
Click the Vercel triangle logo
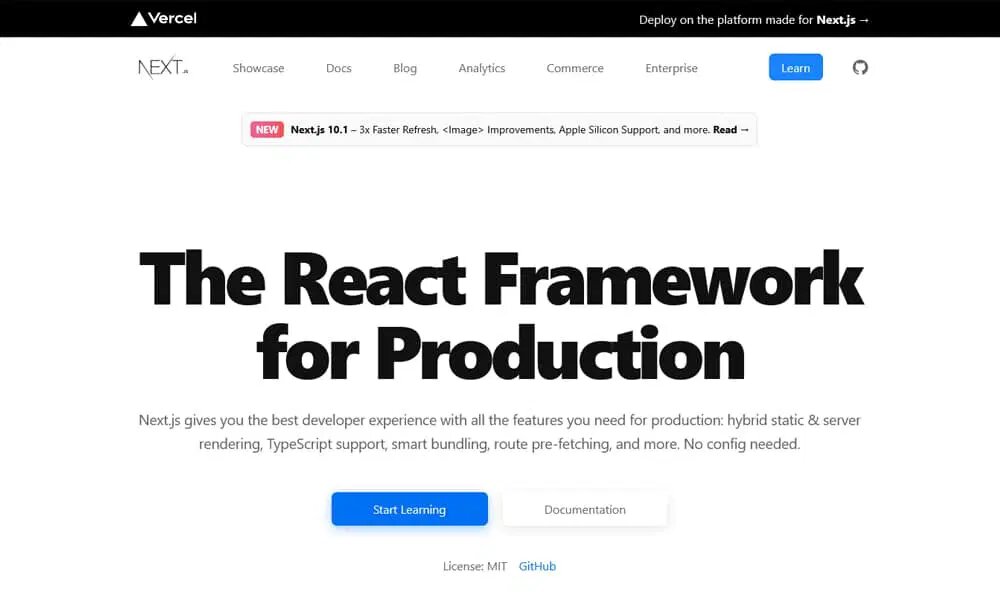(x=137, y=18)
